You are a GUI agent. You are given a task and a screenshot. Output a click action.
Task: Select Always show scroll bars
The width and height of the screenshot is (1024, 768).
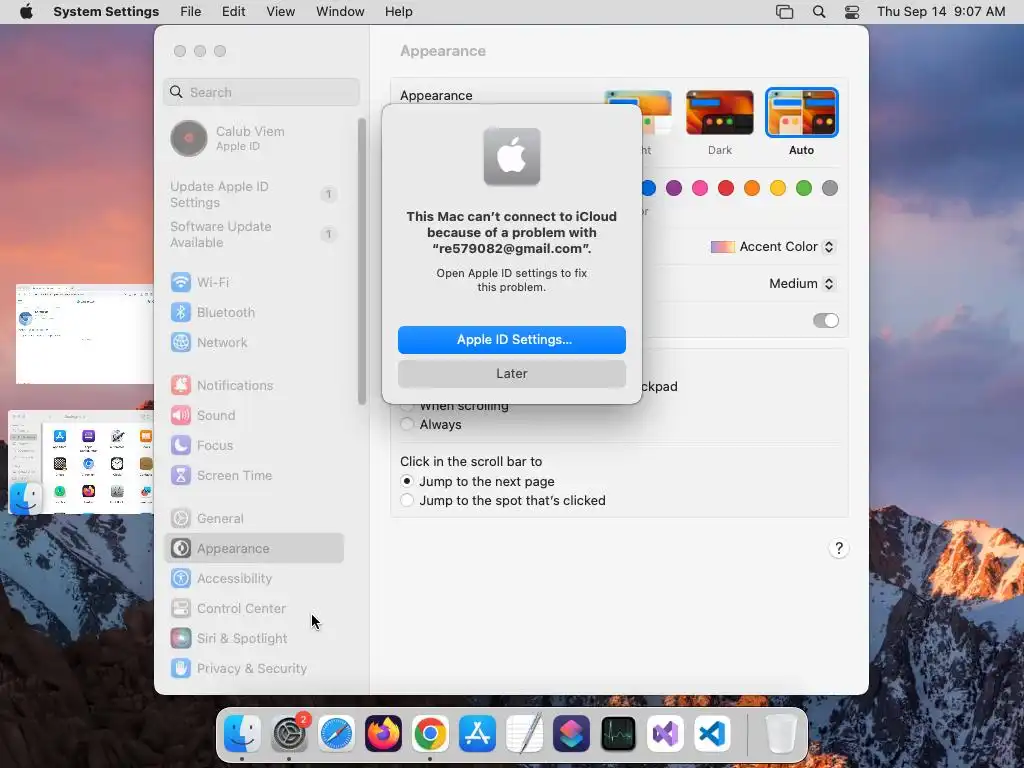pyautogui.click(x=407, y=424)
